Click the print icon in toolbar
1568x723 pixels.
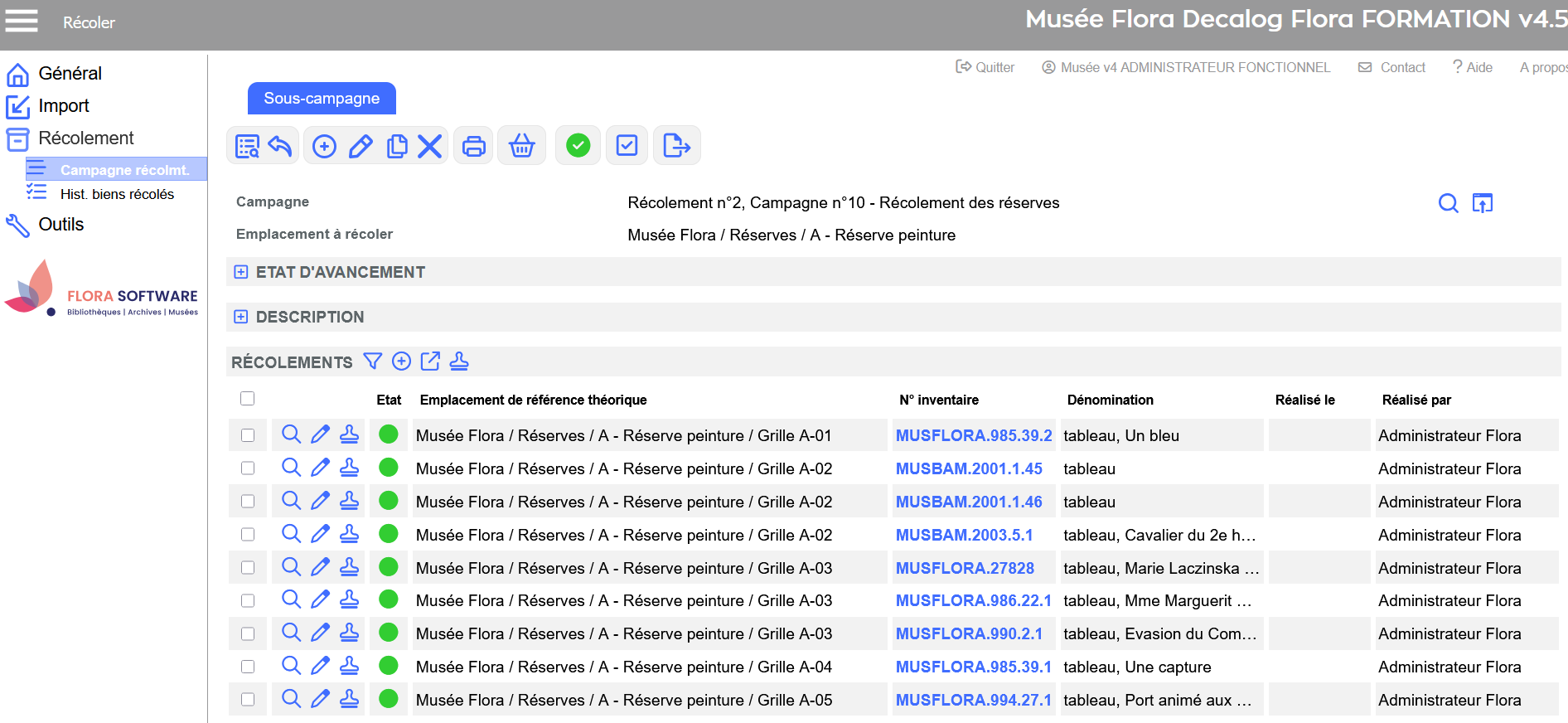tap(473, 147)
